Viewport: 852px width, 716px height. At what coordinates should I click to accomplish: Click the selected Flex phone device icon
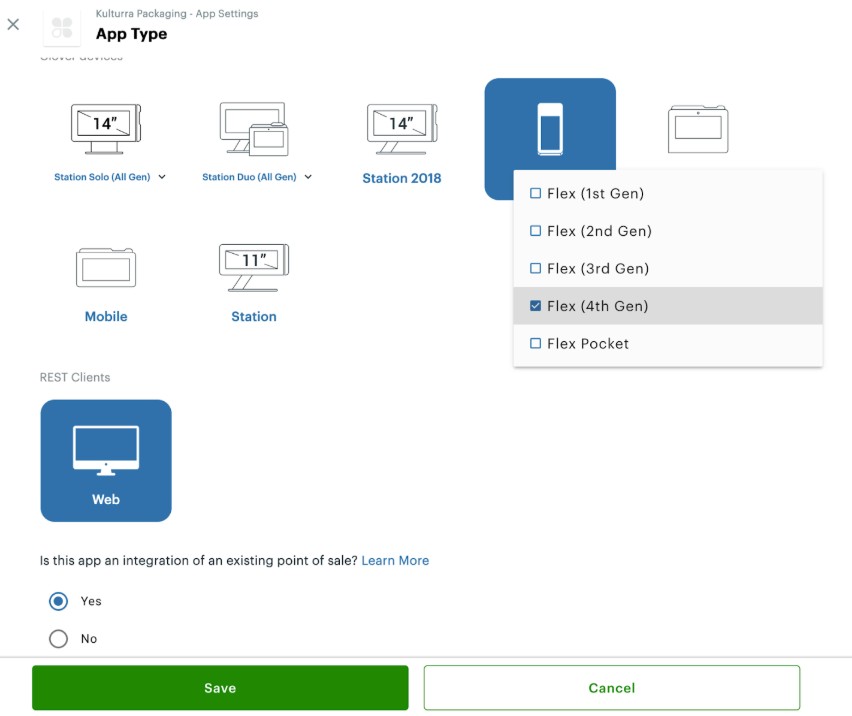pos(550,127)
